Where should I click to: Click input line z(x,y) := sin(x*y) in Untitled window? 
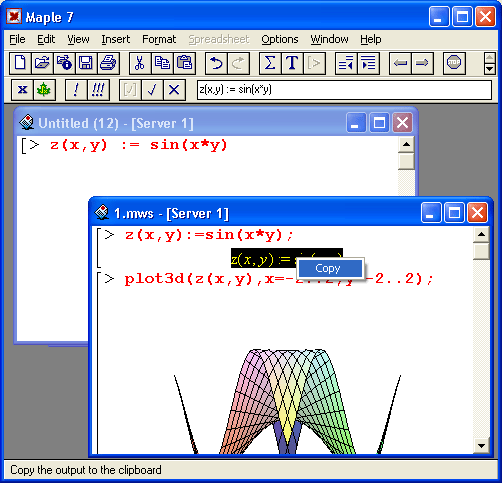(x=138, y=145)
